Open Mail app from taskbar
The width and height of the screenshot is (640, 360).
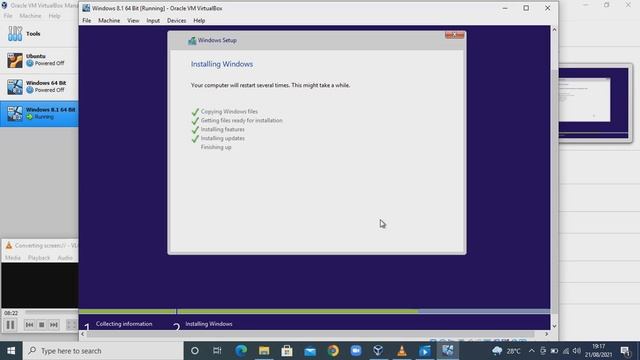(x=310, y=351)
